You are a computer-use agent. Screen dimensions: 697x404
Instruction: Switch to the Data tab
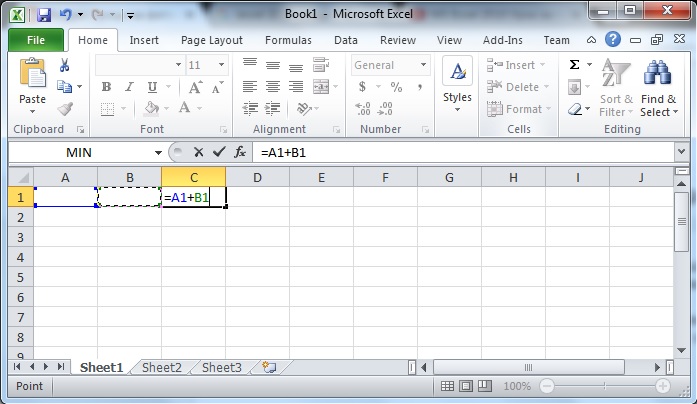[x=346, y=40]
